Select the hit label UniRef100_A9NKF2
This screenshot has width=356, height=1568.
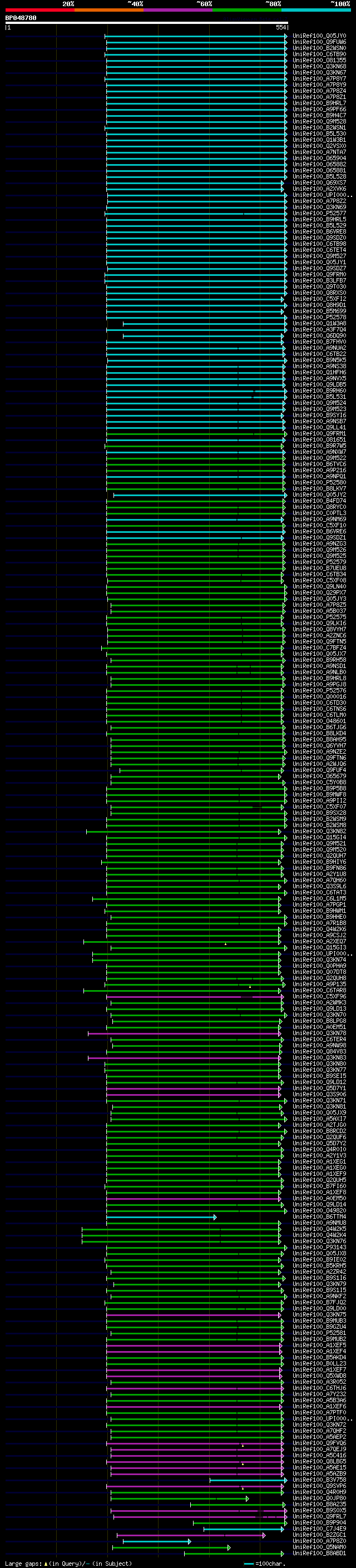tap(319, 1297)
